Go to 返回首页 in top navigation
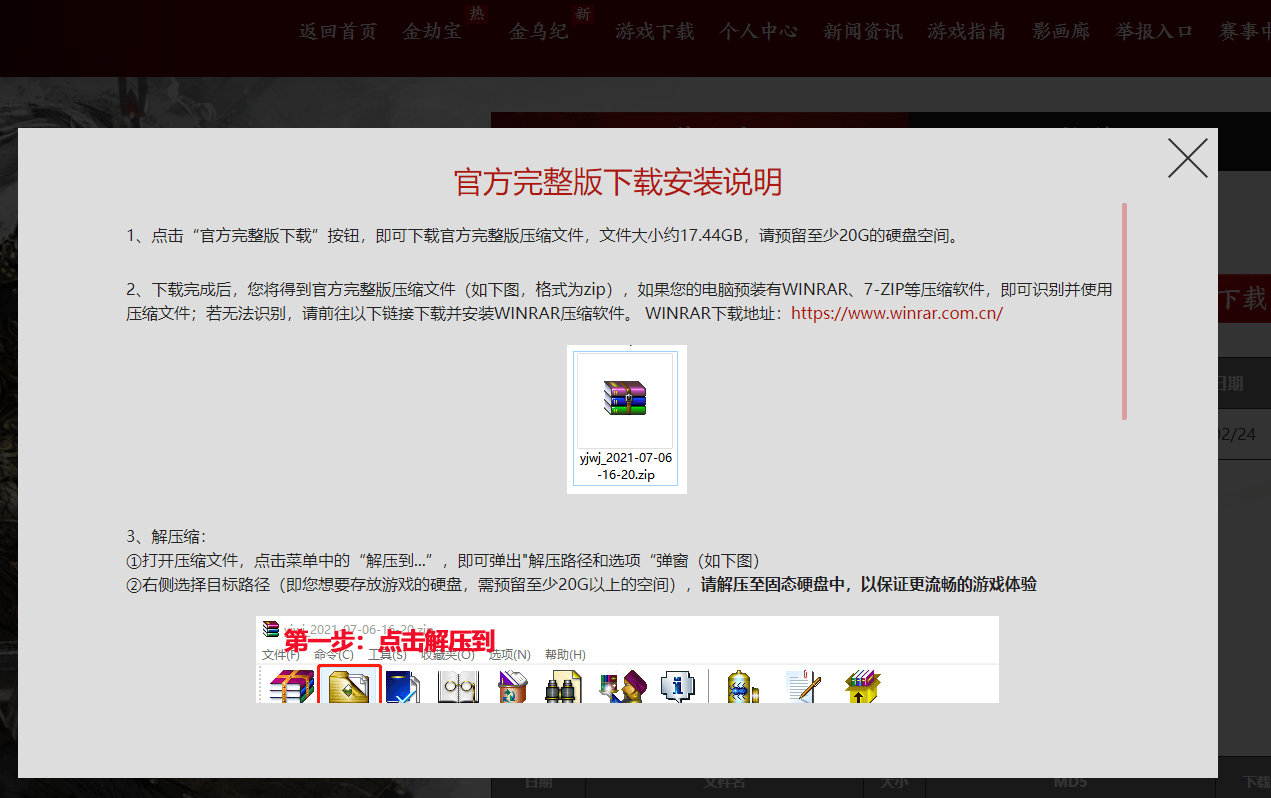This screenshot has width=1271, height=798. (338, 31)
